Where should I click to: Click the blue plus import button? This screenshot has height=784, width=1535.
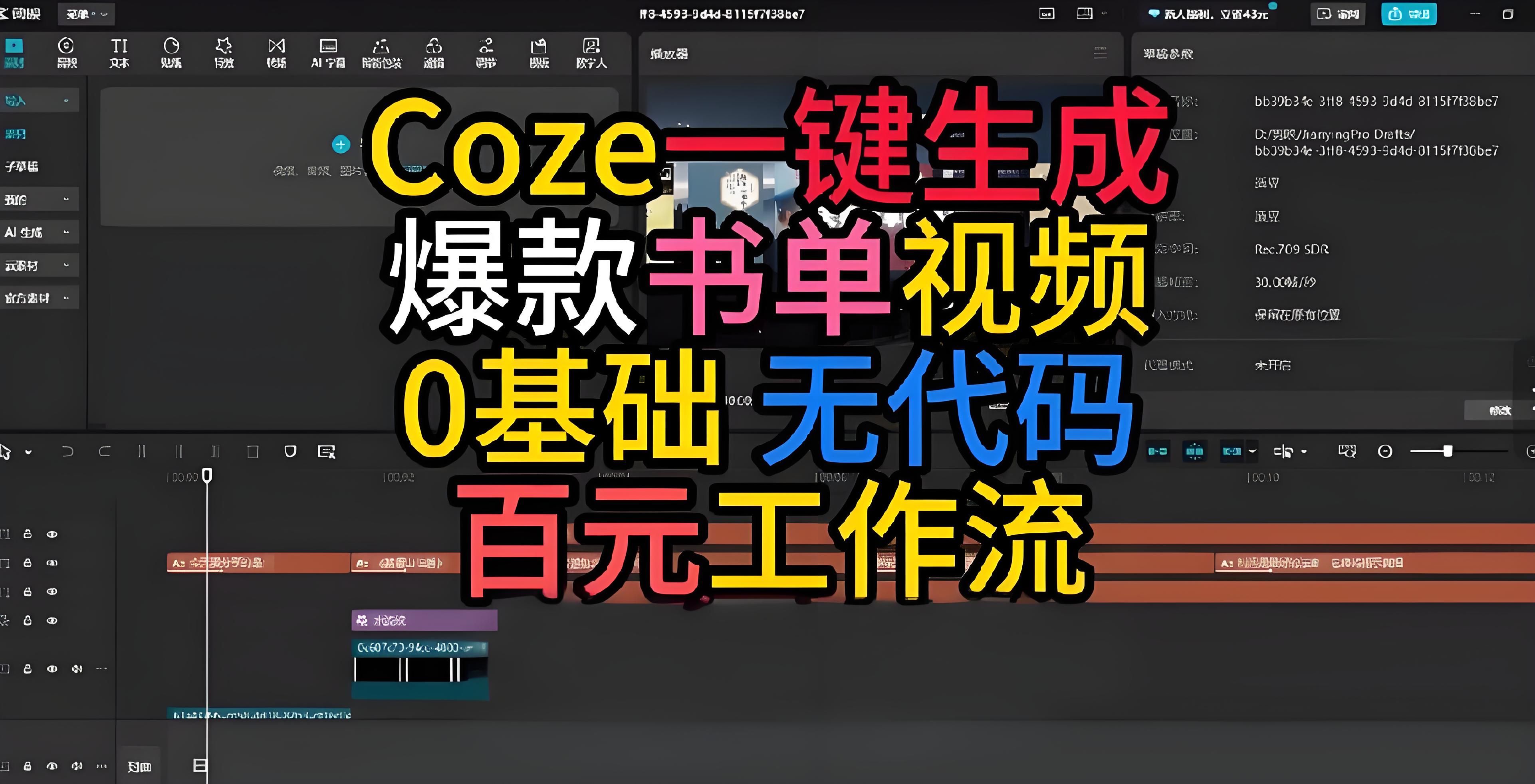coord(341,144)
